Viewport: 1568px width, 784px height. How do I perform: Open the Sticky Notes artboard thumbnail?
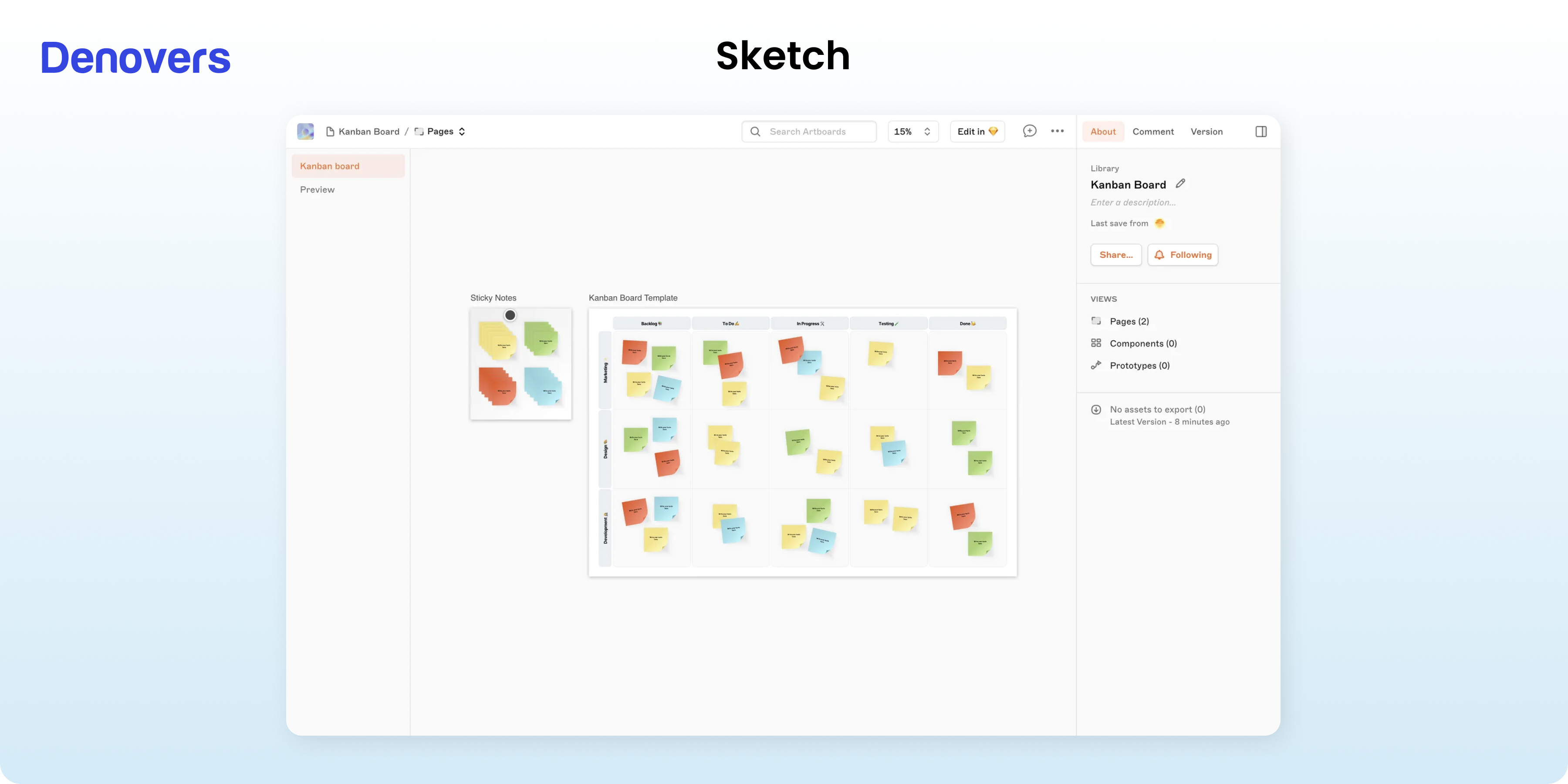tap(520, 364)
